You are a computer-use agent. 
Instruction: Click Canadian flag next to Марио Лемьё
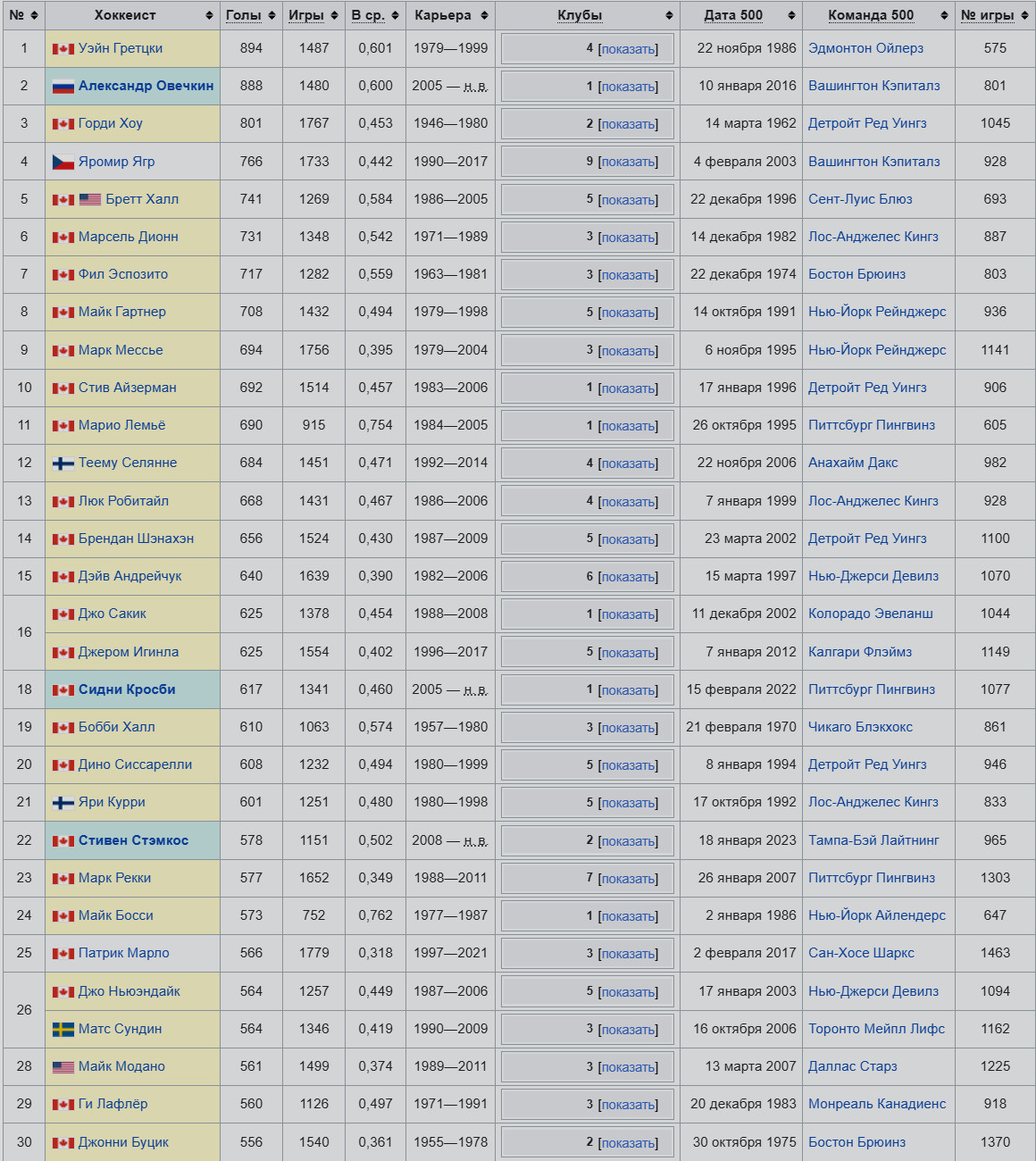(63, 426)
